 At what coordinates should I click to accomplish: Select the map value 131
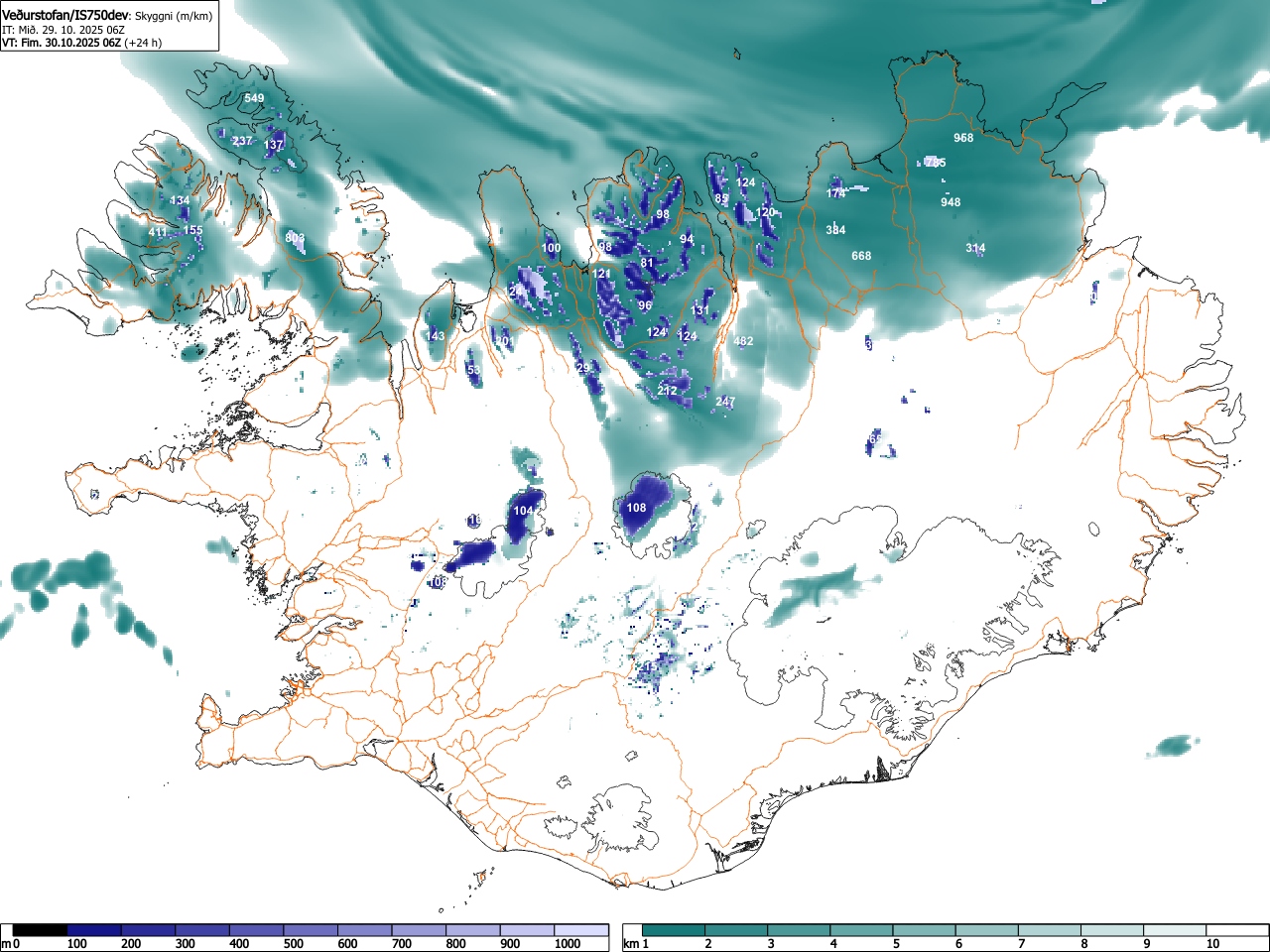pos(700,310)
